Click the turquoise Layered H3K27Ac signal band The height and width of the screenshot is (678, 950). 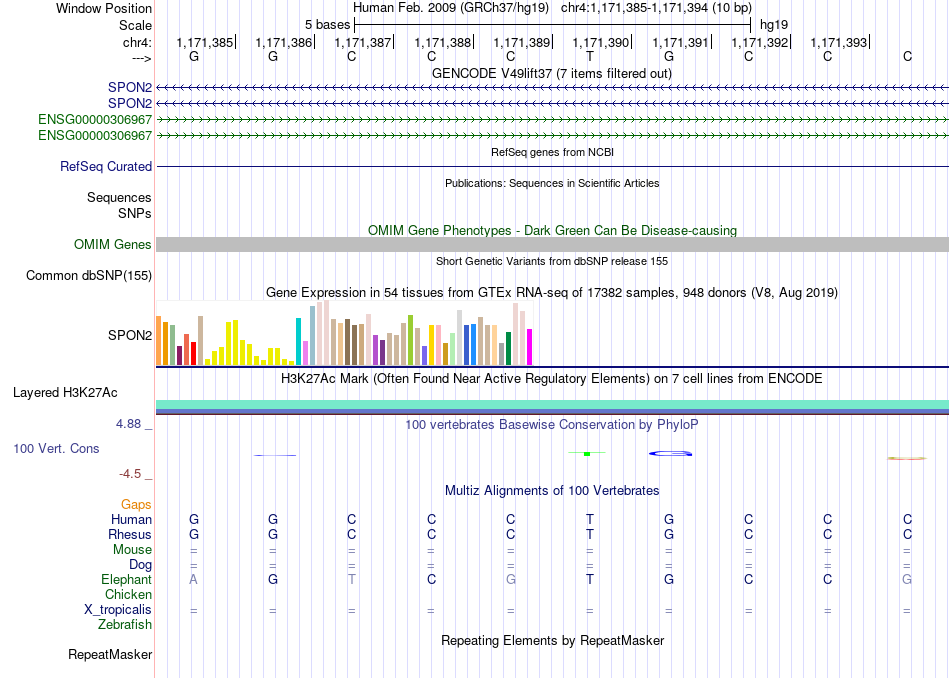point(552,404)
